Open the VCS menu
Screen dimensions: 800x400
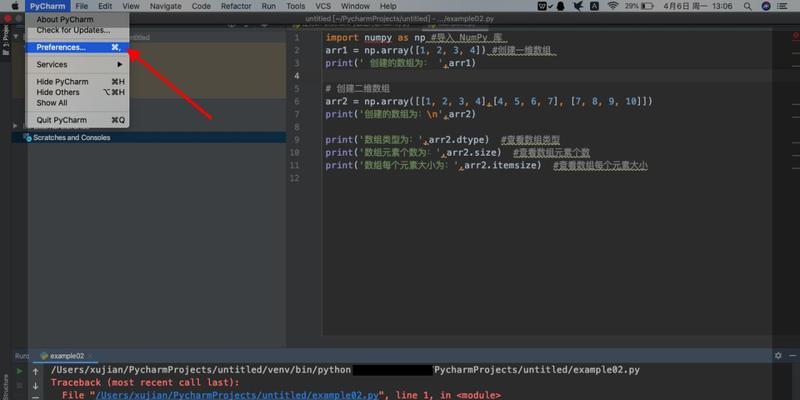tap(322, 6)
